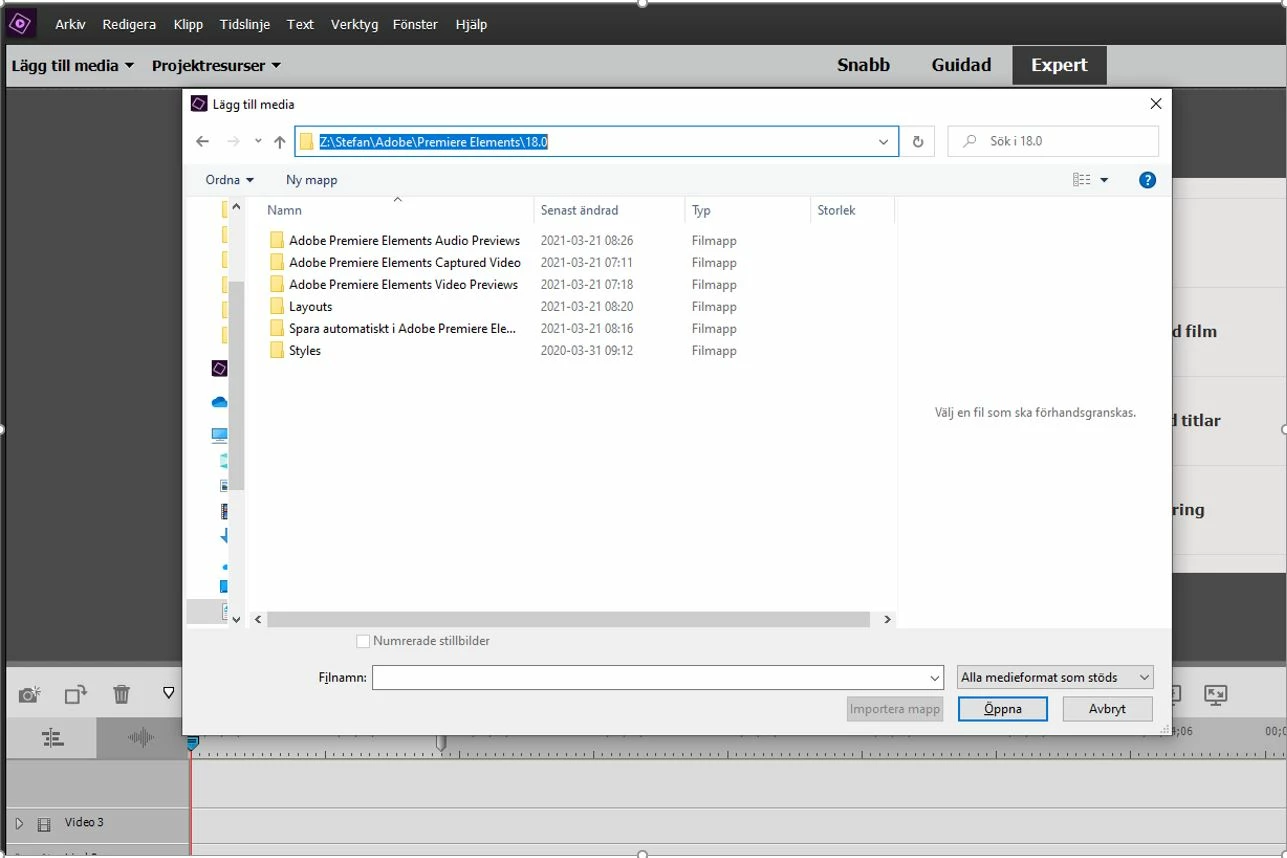The height and width of the screenshot is (858, 1287).
Task: Open recent locations dropdown arrow
Action: tap(258, 142)
